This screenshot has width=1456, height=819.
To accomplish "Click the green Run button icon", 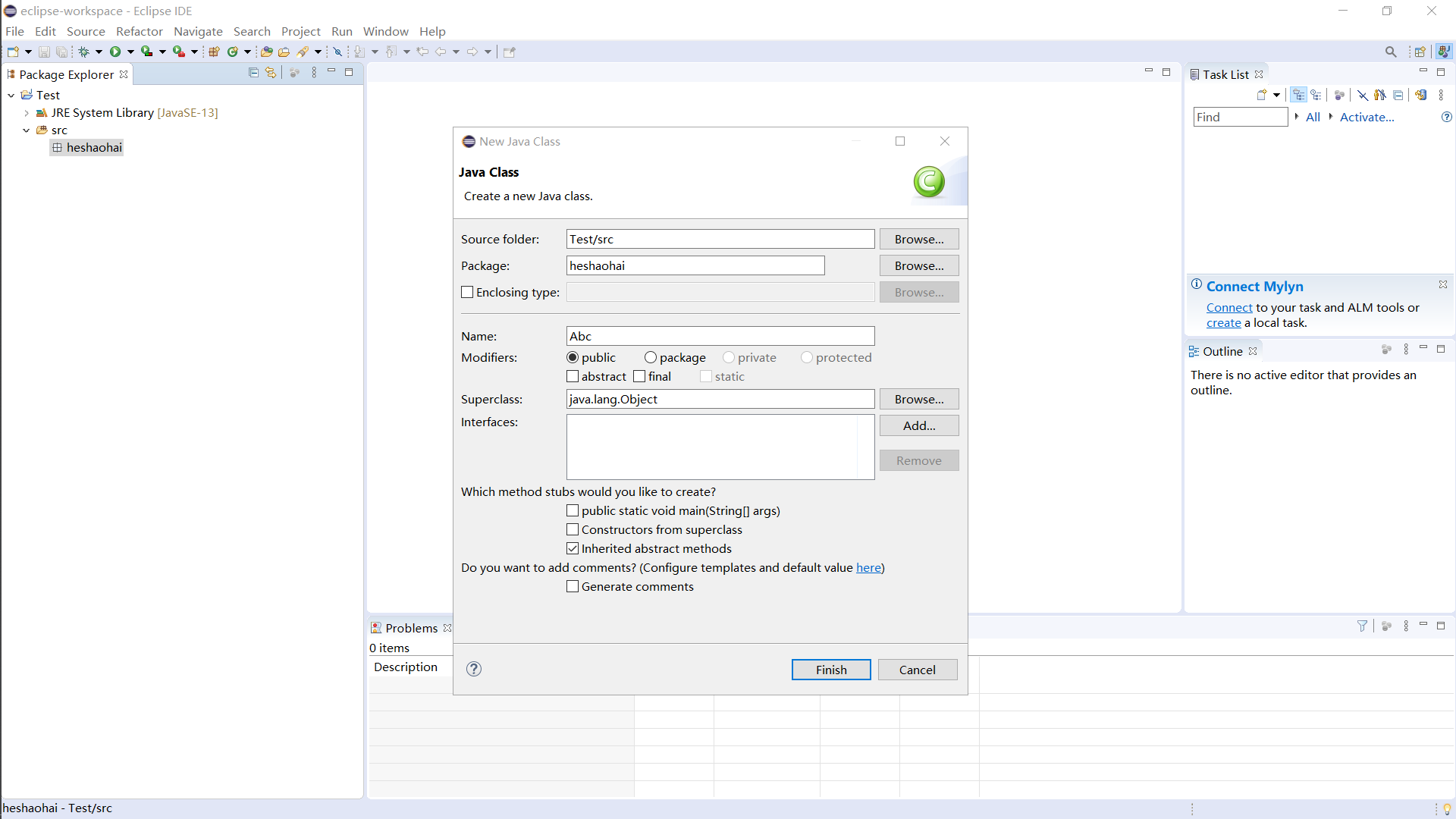I will [x=115, y=52].
